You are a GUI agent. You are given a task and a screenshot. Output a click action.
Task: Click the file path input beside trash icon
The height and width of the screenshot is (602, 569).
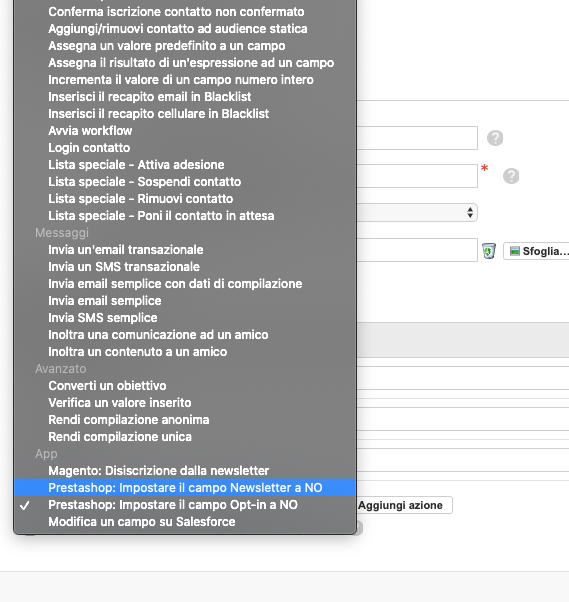click(417, 250)
